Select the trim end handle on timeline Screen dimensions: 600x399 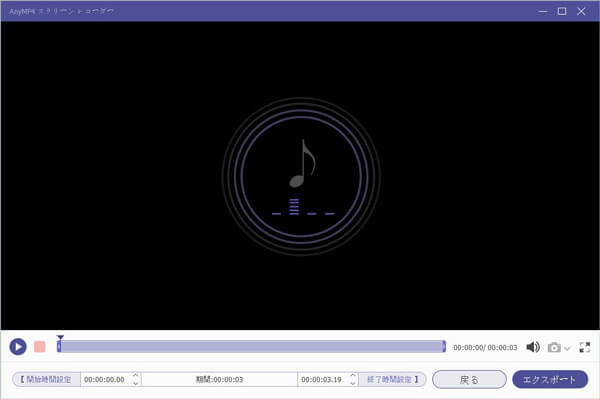point(444,347)
